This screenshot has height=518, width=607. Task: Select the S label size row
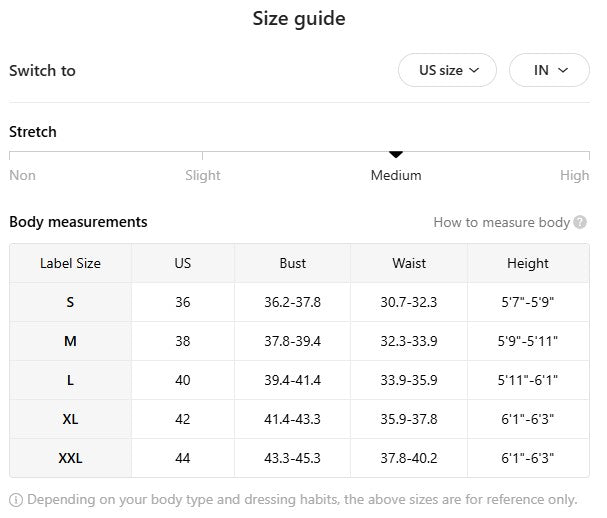pos(70,302)
